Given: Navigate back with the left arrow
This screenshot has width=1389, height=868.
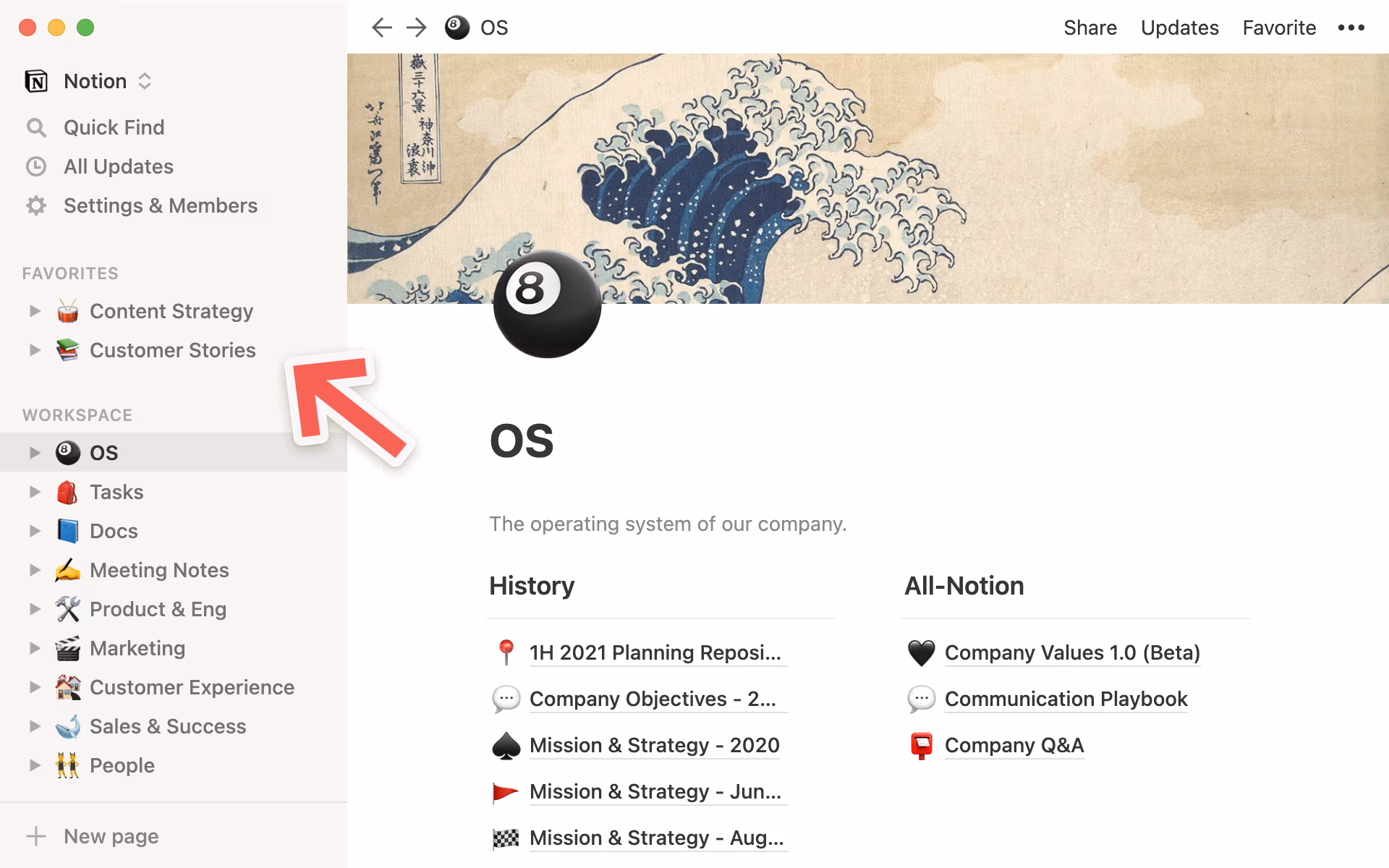Looking at the screenshot, I should coord(381,27).
